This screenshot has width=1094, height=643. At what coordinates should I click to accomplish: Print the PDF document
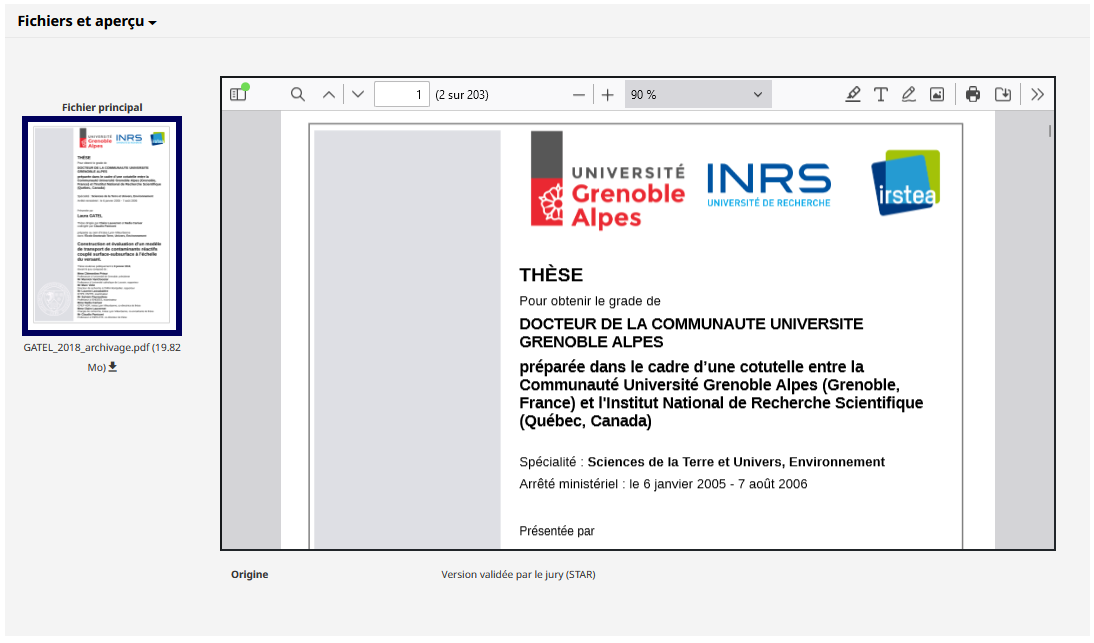(x=973, y=94)
